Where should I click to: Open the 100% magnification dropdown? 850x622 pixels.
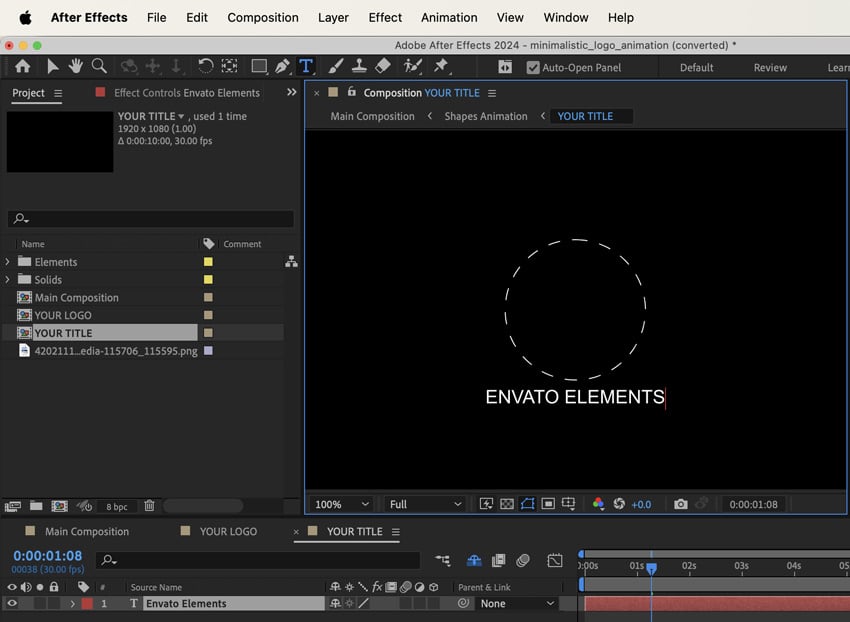[342, 504]
